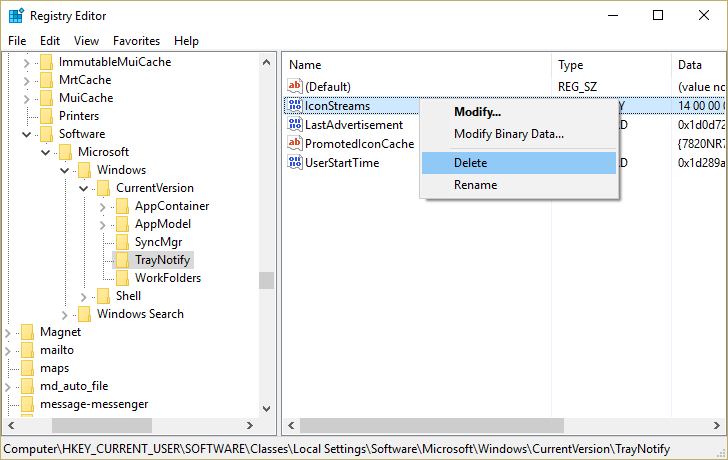Viewport: 728px width, 460px height.
Task: Click Rename in the context menu
Action: tap(475, 185)
